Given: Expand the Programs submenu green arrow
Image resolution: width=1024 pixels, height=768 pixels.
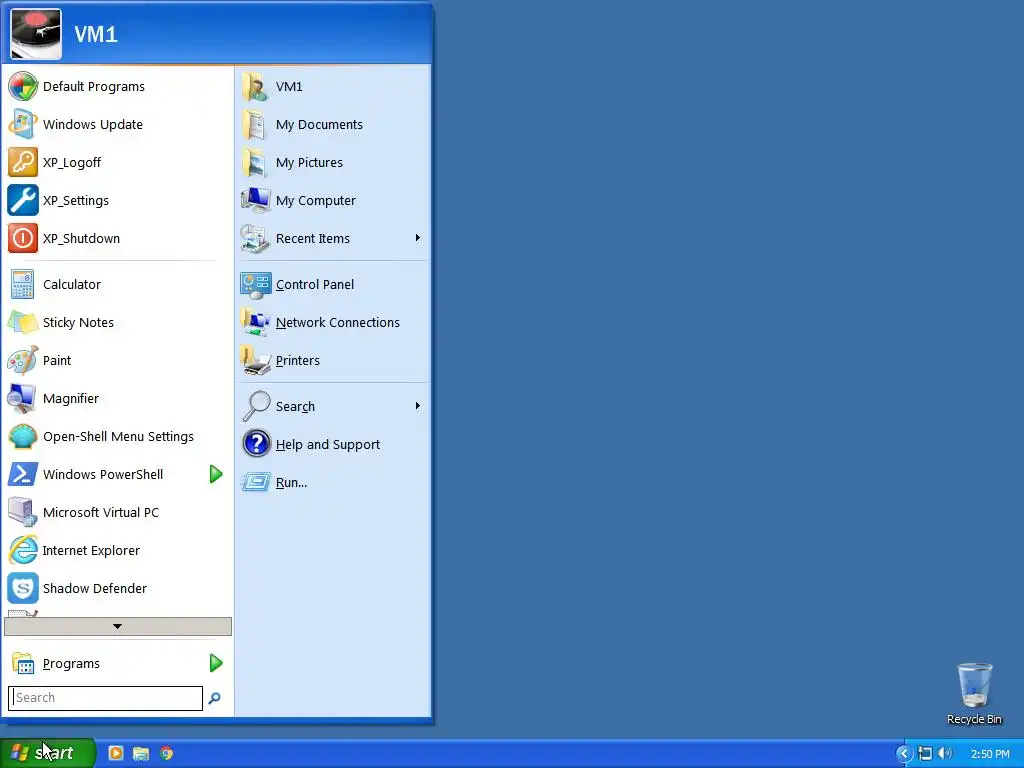Looking at the screenshot, I should [216, 663].
